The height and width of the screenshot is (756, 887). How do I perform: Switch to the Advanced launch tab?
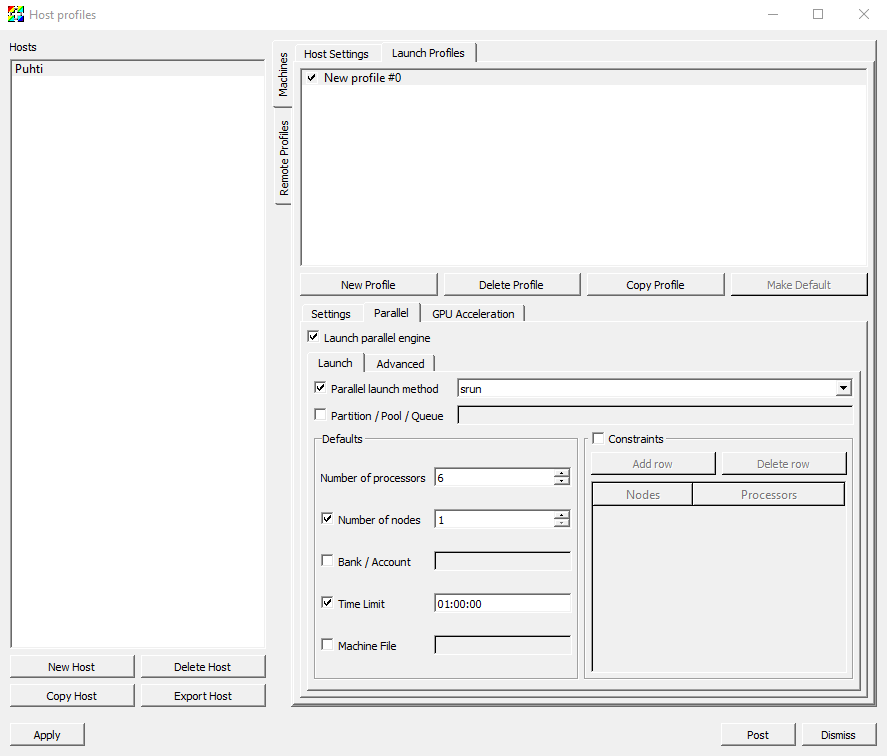point(400,364)
